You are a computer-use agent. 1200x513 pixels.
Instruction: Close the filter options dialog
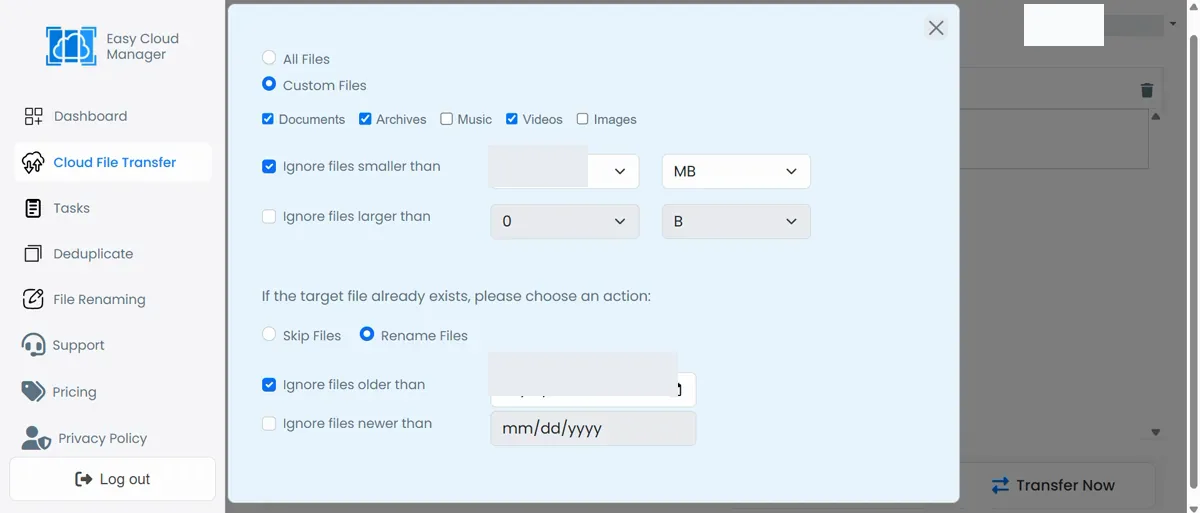(x=936, y=28)
